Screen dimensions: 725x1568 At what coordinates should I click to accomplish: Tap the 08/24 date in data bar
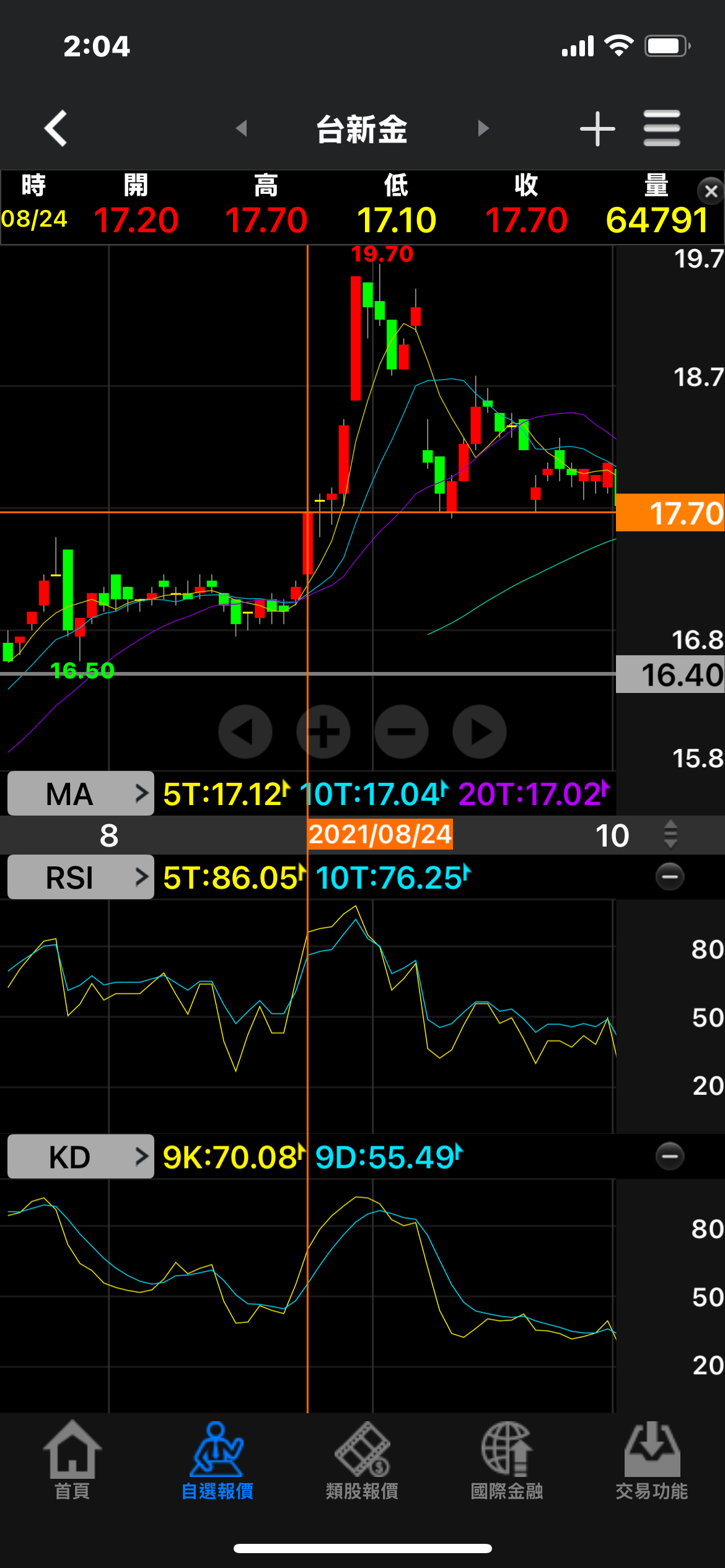(x=34, y=219)
